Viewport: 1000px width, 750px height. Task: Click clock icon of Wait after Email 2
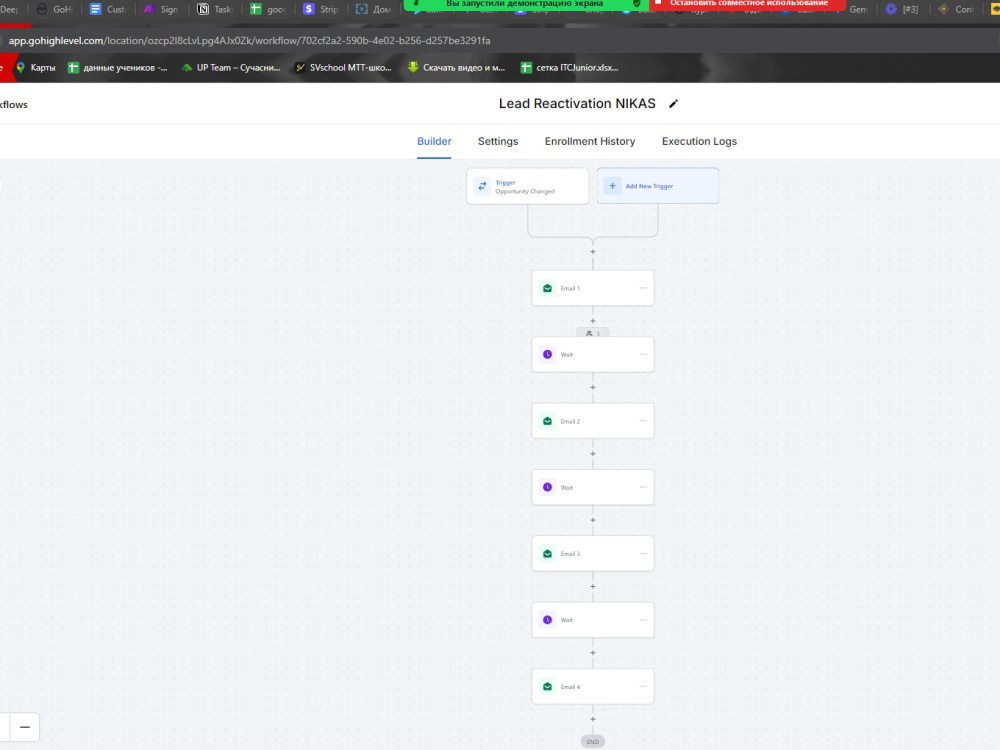point(547,487)
